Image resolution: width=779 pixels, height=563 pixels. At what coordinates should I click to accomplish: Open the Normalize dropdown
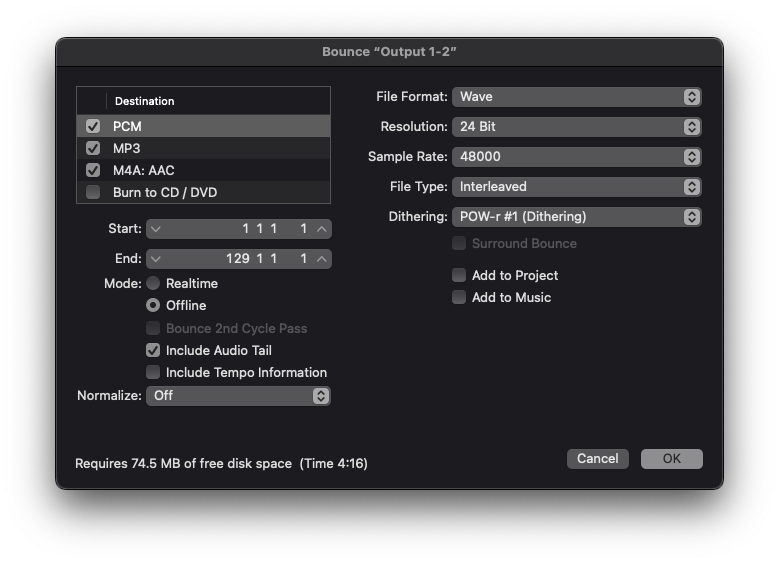[x=238, y=396]
